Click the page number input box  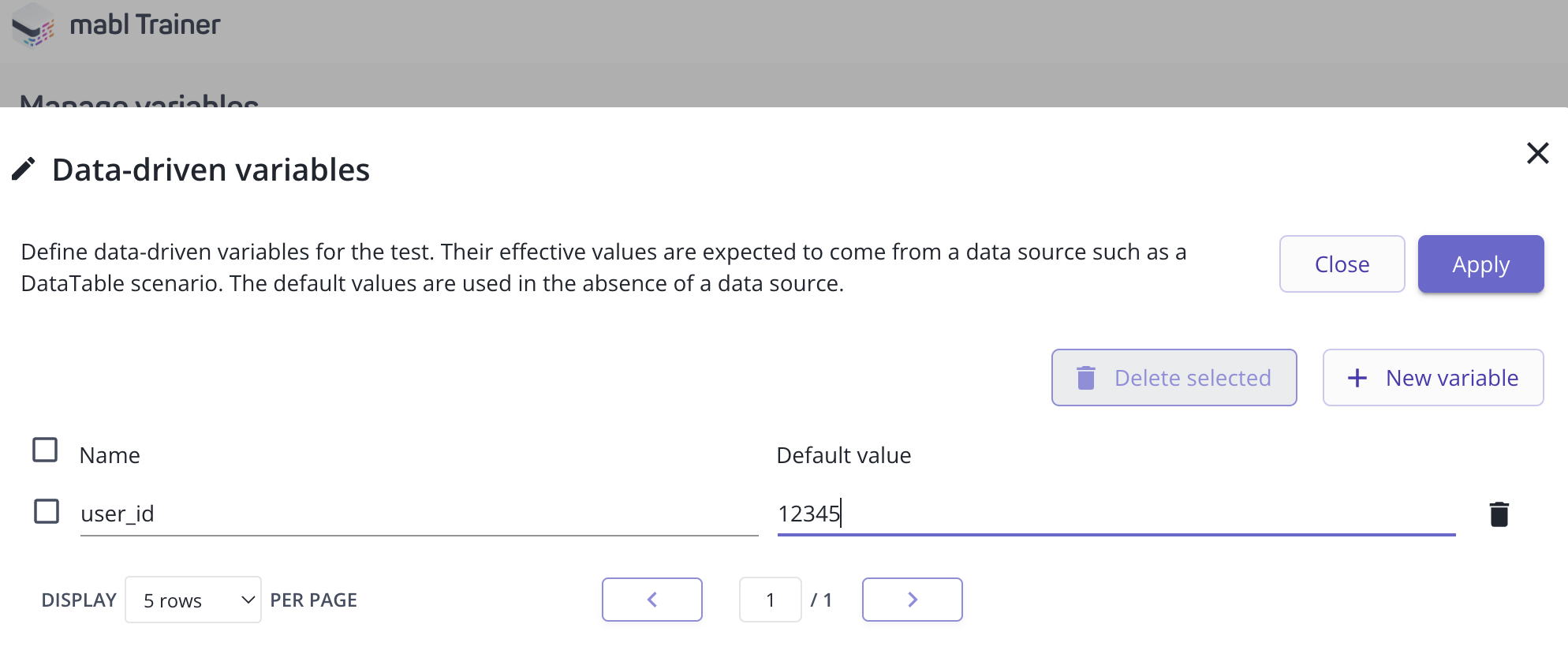[x=770, y=600]
